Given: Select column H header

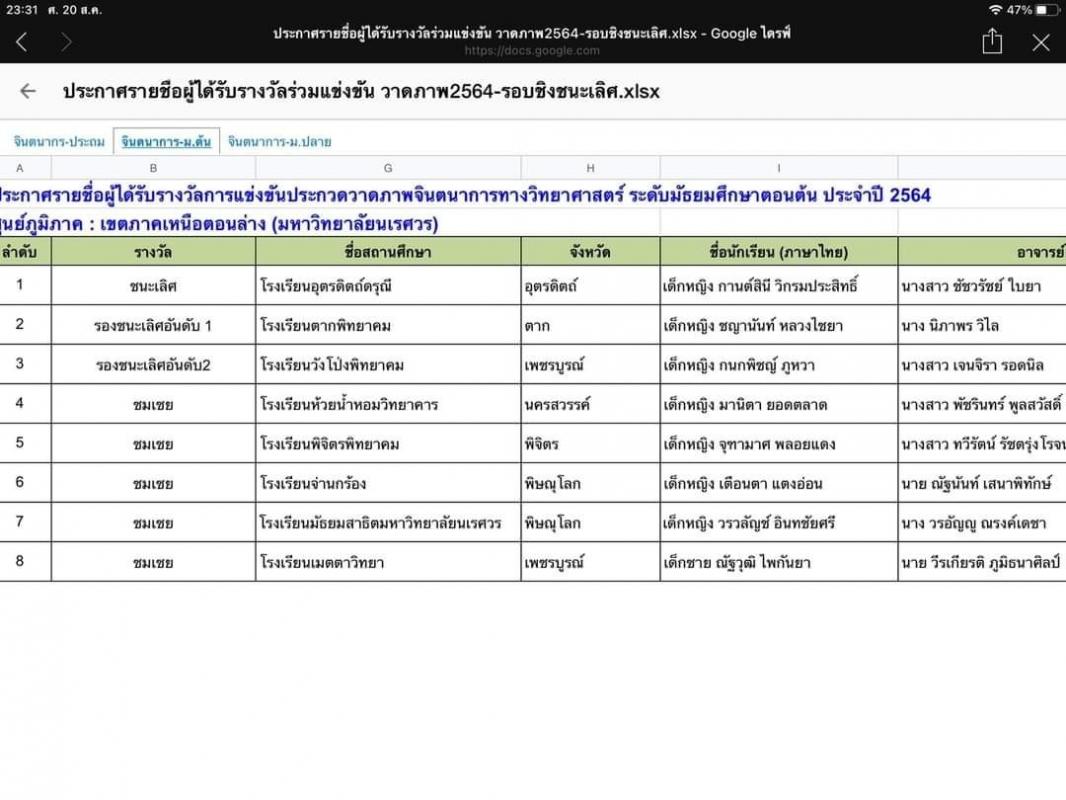Looking at the screenshot, I should [x=590, y=168].
